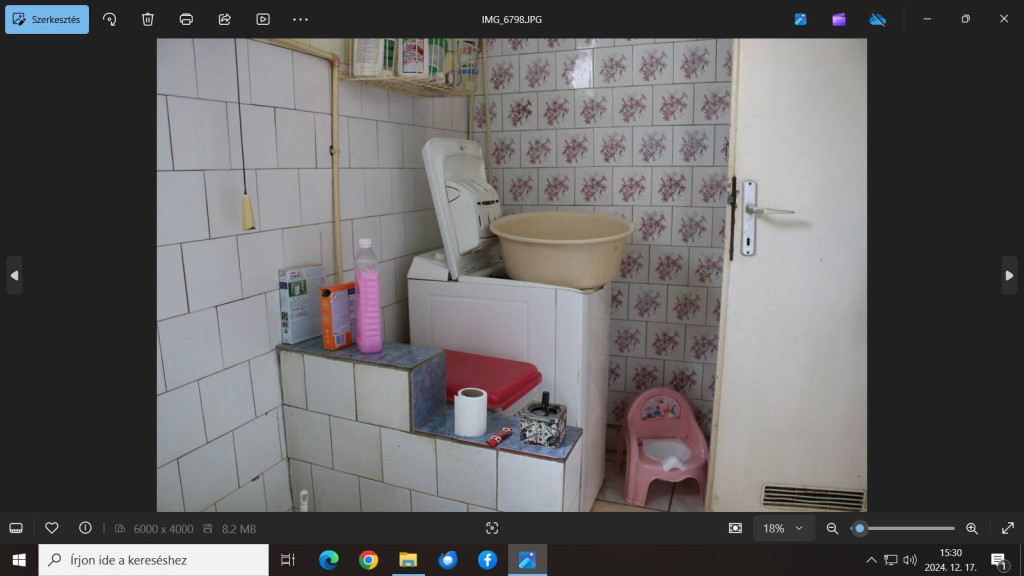Open the purple Clipchamp video editor icon

(839, 19)
